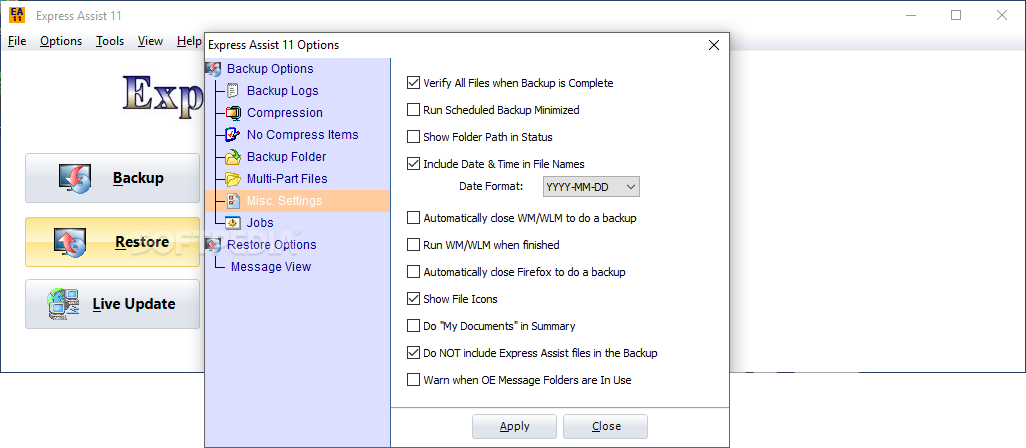Image resolution: width=1026 pixels, height=448 pixels.
Task: Toggle Show File Icons checkbox
Action: coord(413,299)
